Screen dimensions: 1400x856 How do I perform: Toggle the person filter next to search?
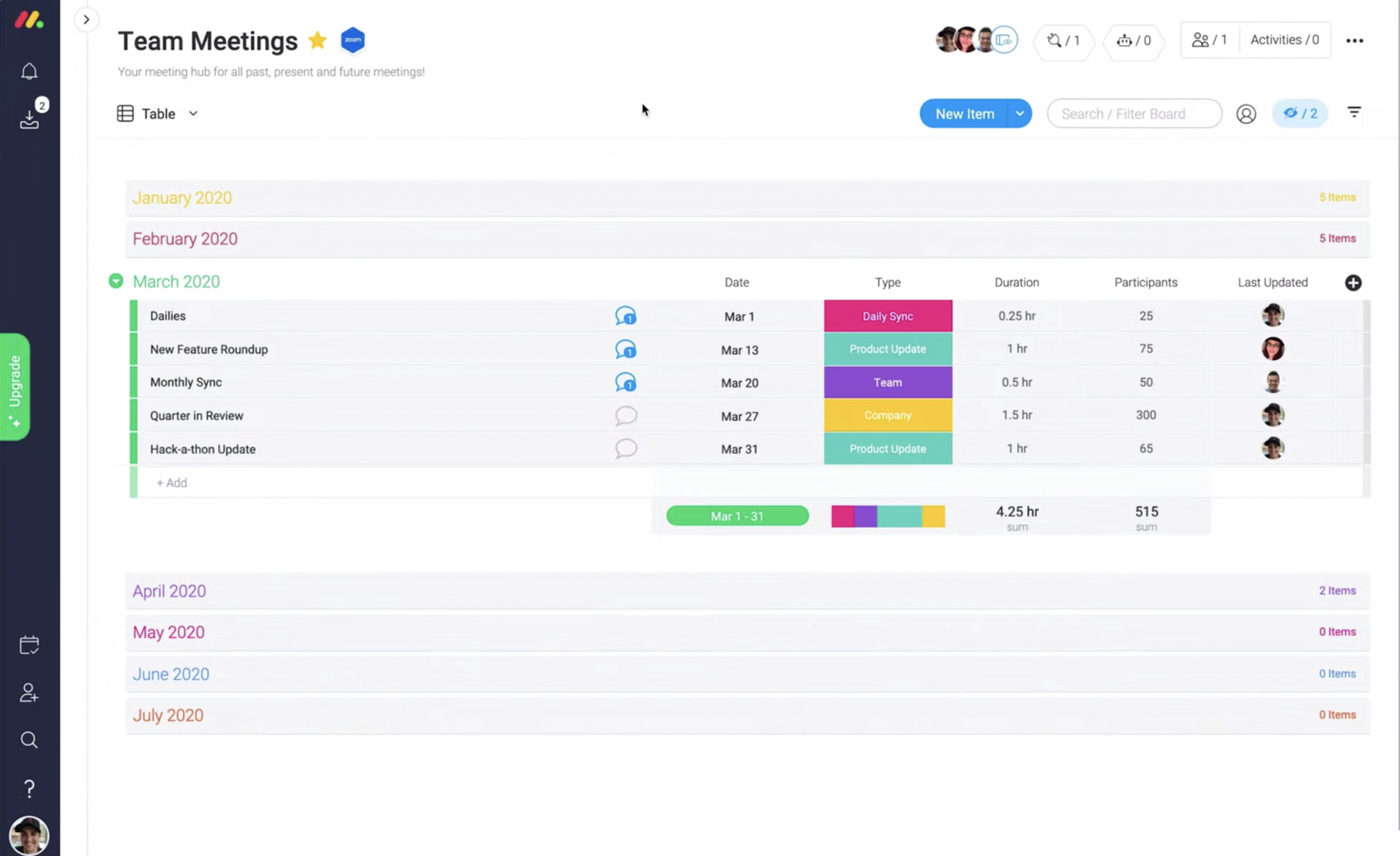(x=1246, y=114)
